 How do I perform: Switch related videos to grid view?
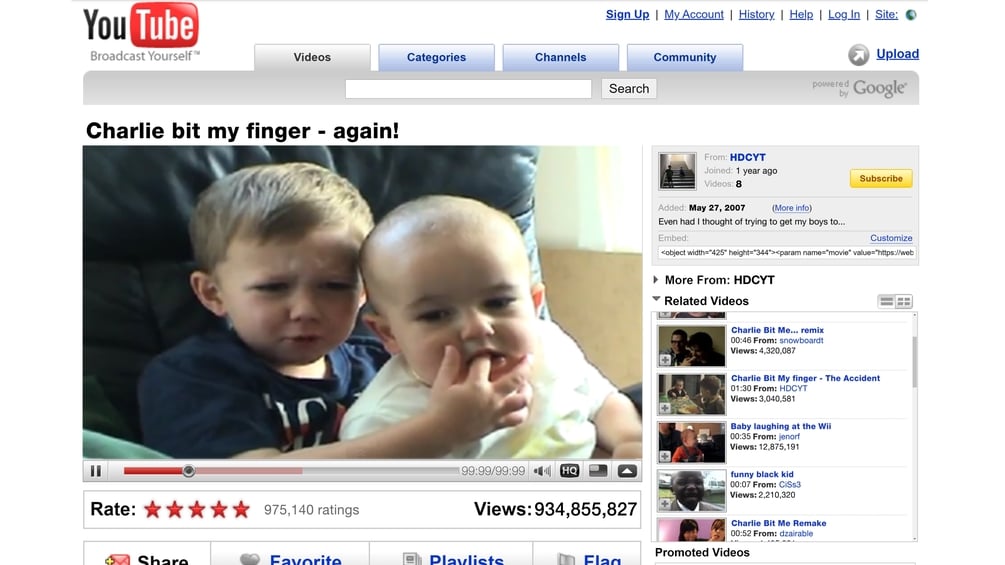click(904, 301)
